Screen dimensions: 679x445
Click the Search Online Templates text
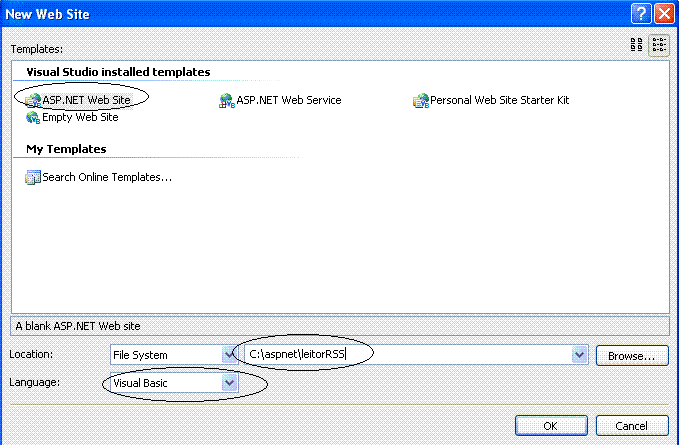point(107,177)
